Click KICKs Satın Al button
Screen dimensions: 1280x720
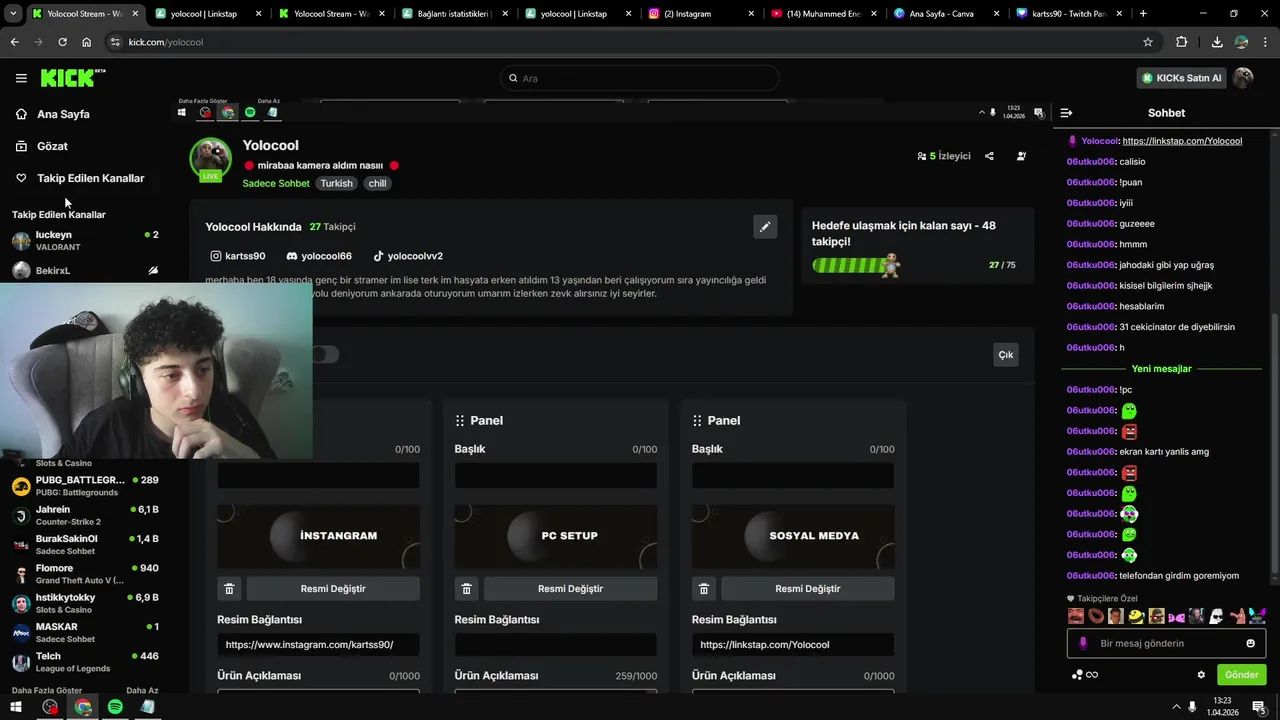point(1182,78)
